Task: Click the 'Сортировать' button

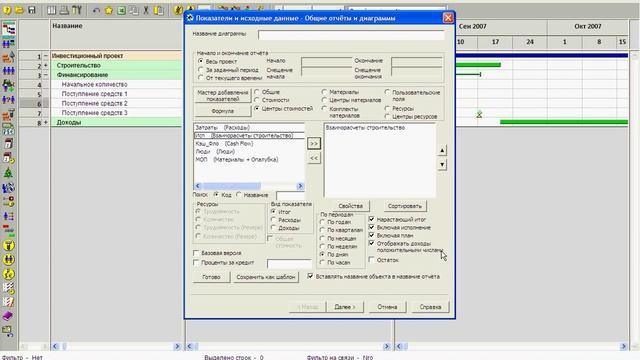Action: point(404,206)
